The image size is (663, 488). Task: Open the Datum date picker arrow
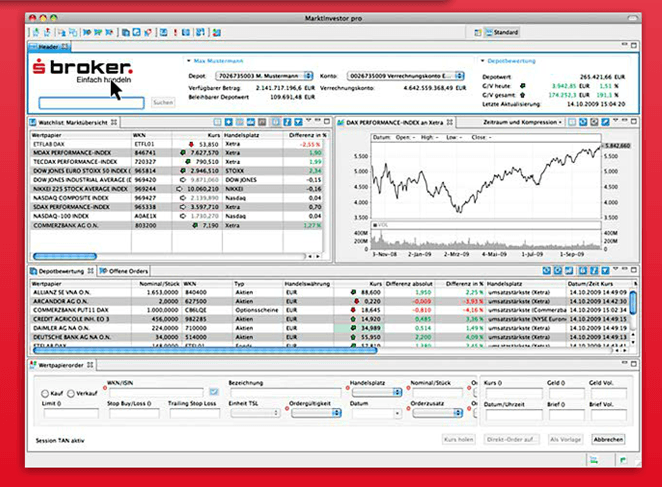click(397, 413)
